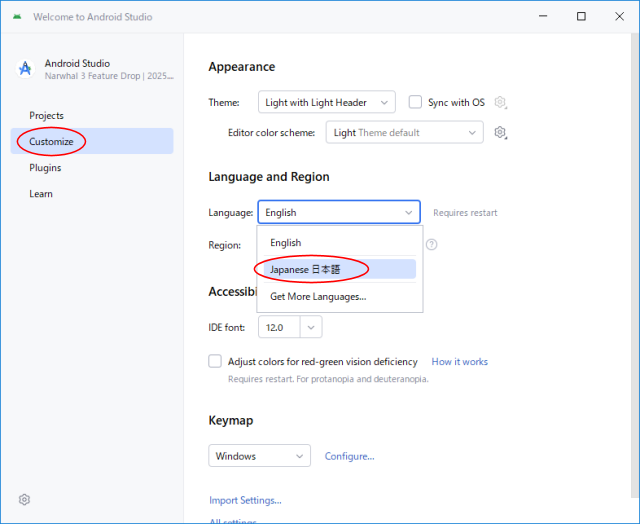Click gear icon next to Sync with OS
Viewport: 640px width, 524px height.
coord(500,102)
